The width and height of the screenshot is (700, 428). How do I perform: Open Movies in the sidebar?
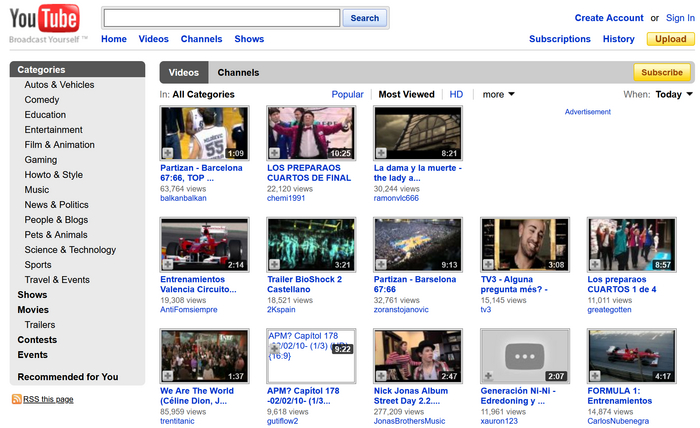point(33,310)
